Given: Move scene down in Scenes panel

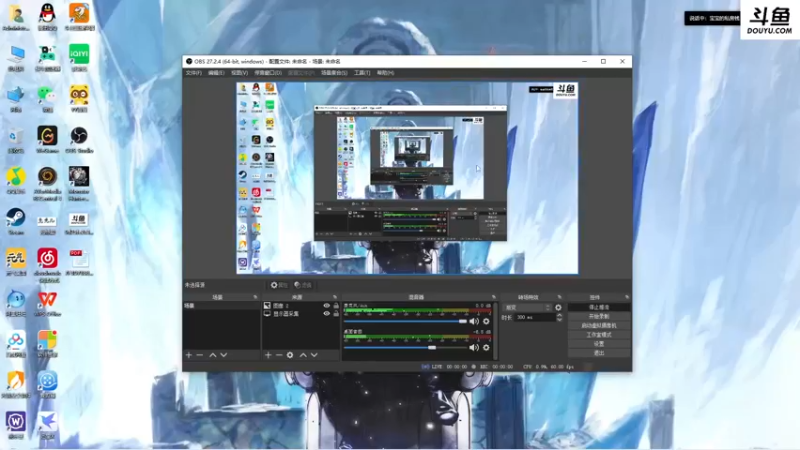Looking at the screenshot, I should pos(223,355).
